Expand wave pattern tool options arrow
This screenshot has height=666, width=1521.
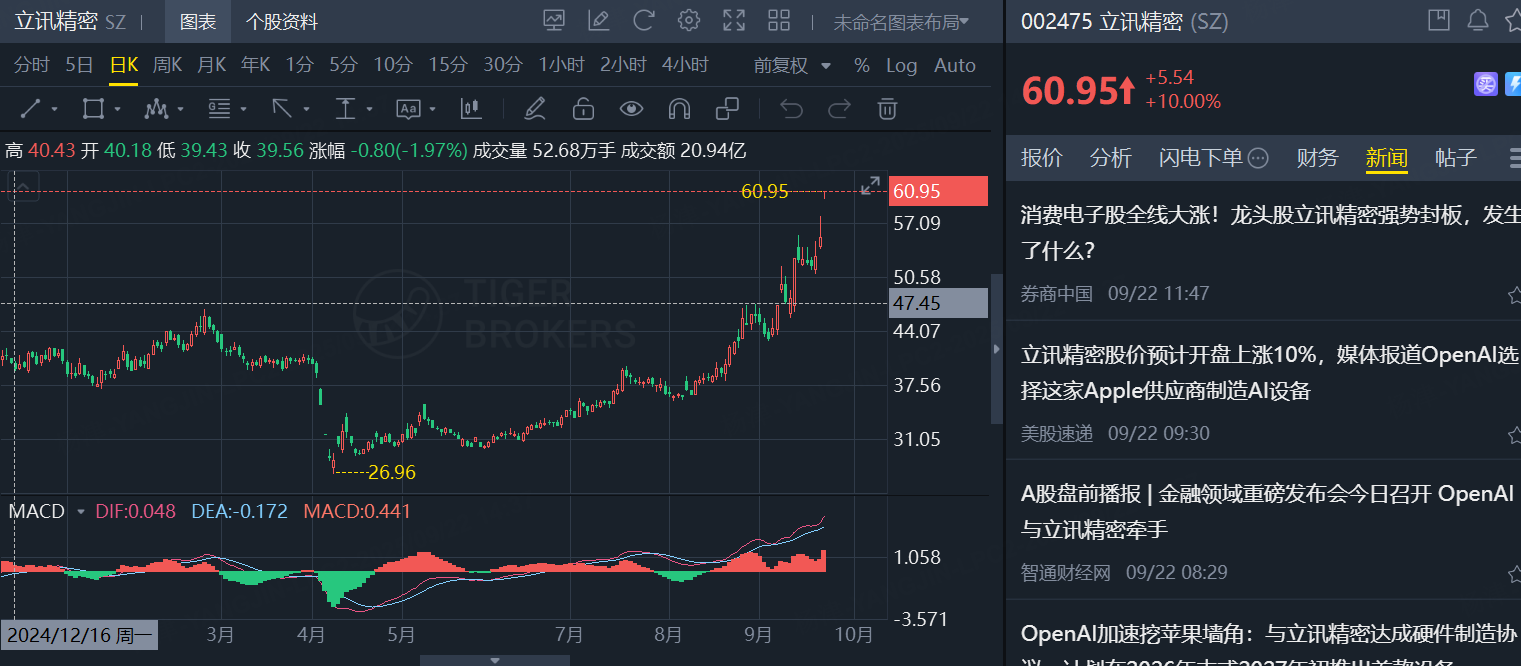point(180,109)
